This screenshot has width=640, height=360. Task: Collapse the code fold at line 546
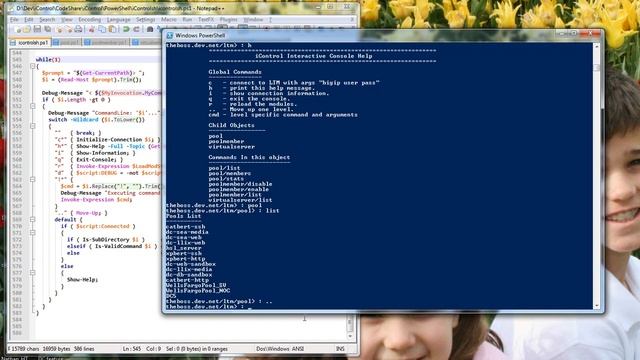click(33, 66)
